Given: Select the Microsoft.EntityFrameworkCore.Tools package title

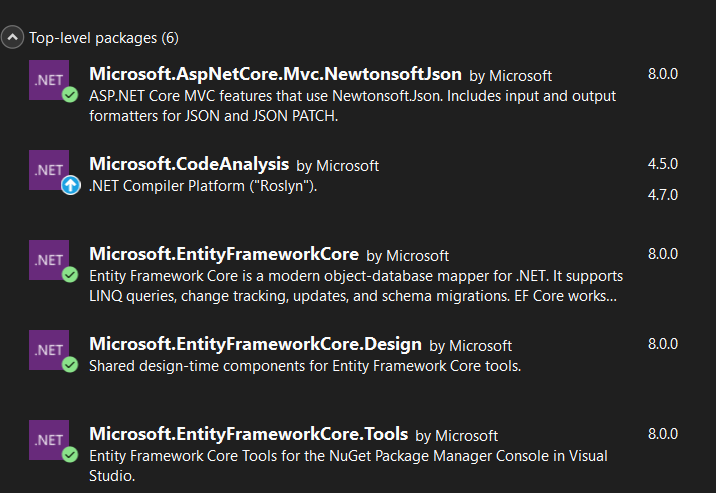Looking at the screenshot, I should pyautogui.click(x=248, y=434).
